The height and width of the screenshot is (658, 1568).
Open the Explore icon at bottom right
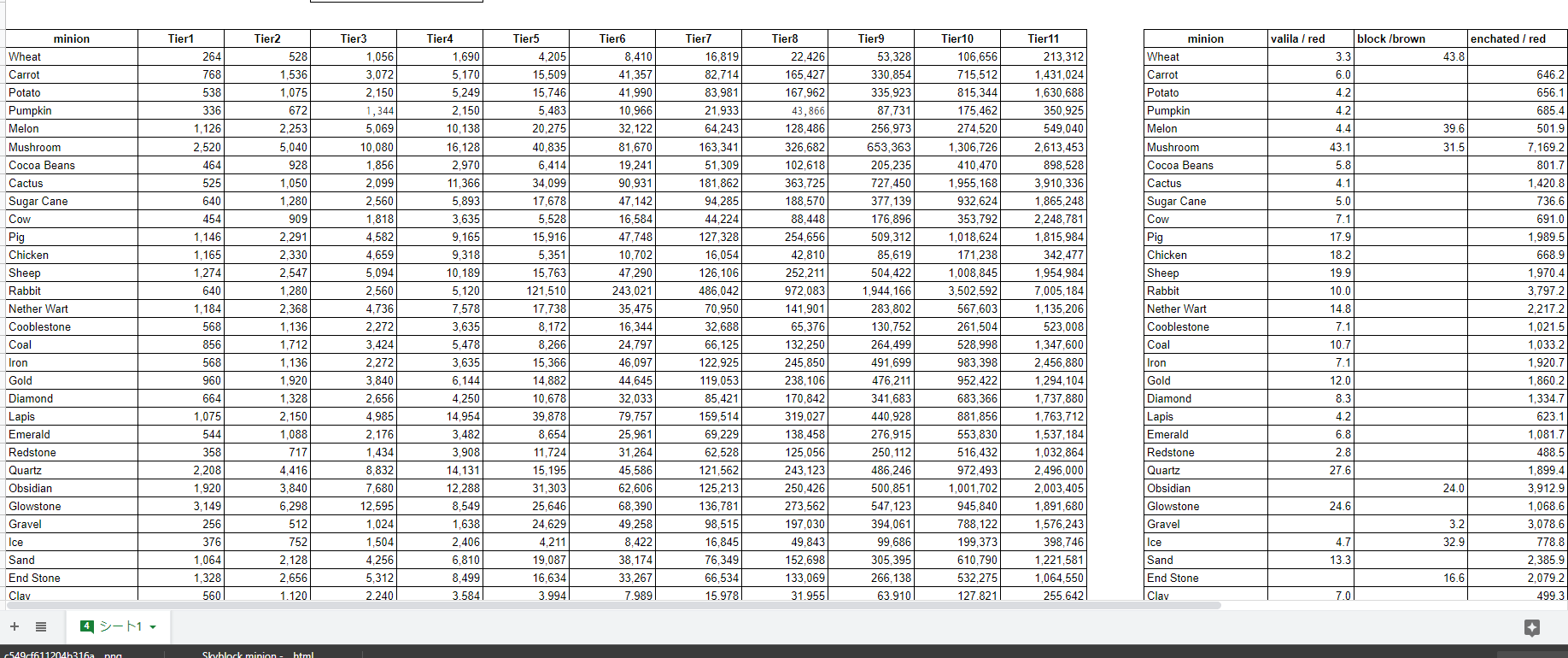tap(1532, 628)
